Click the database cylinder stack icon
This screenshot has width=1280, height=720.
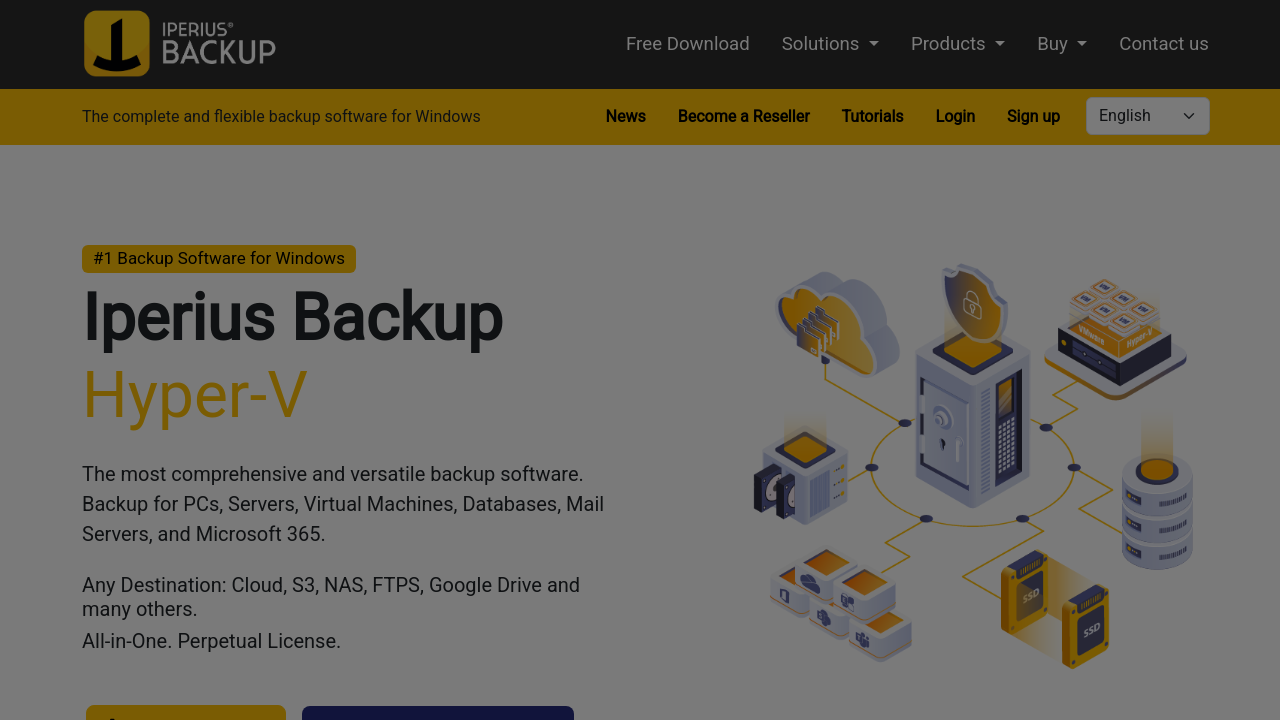pyautogui.click(x=1157, y=512)
